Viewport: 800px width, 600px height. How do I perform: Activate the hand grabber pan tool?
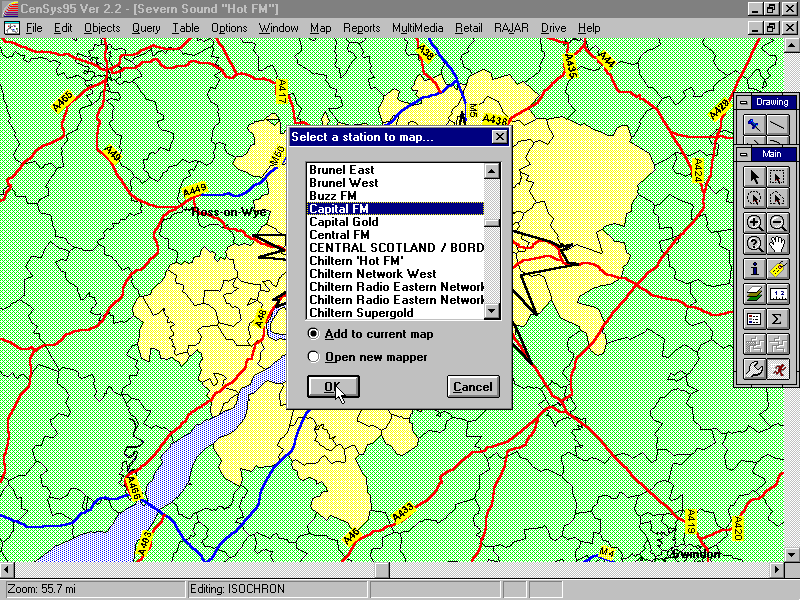pyautogui.click(x=777, y=244)
